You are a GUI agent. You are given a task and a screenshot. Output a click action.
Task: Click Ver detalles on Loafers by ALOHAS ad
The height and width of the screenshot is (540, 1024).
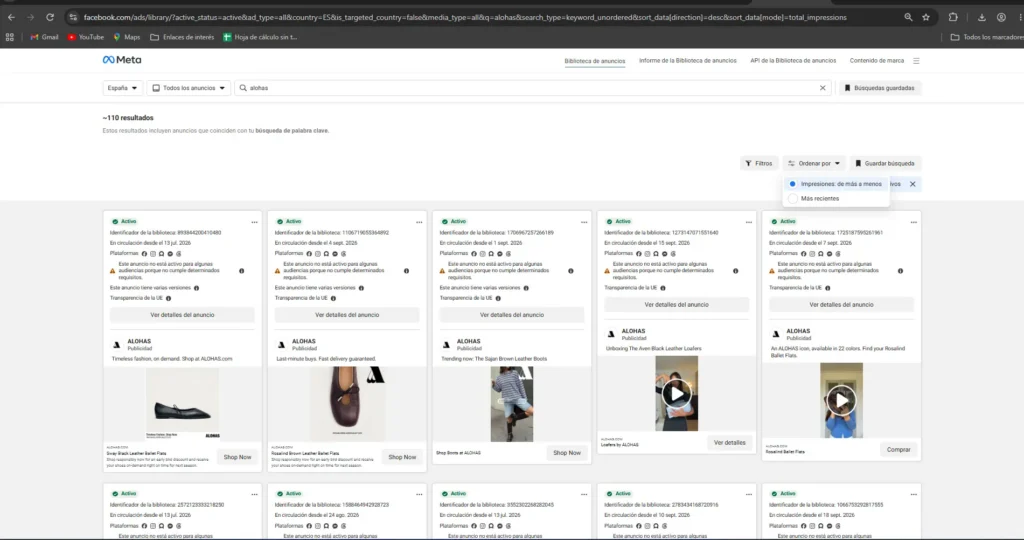pos(729,443)
